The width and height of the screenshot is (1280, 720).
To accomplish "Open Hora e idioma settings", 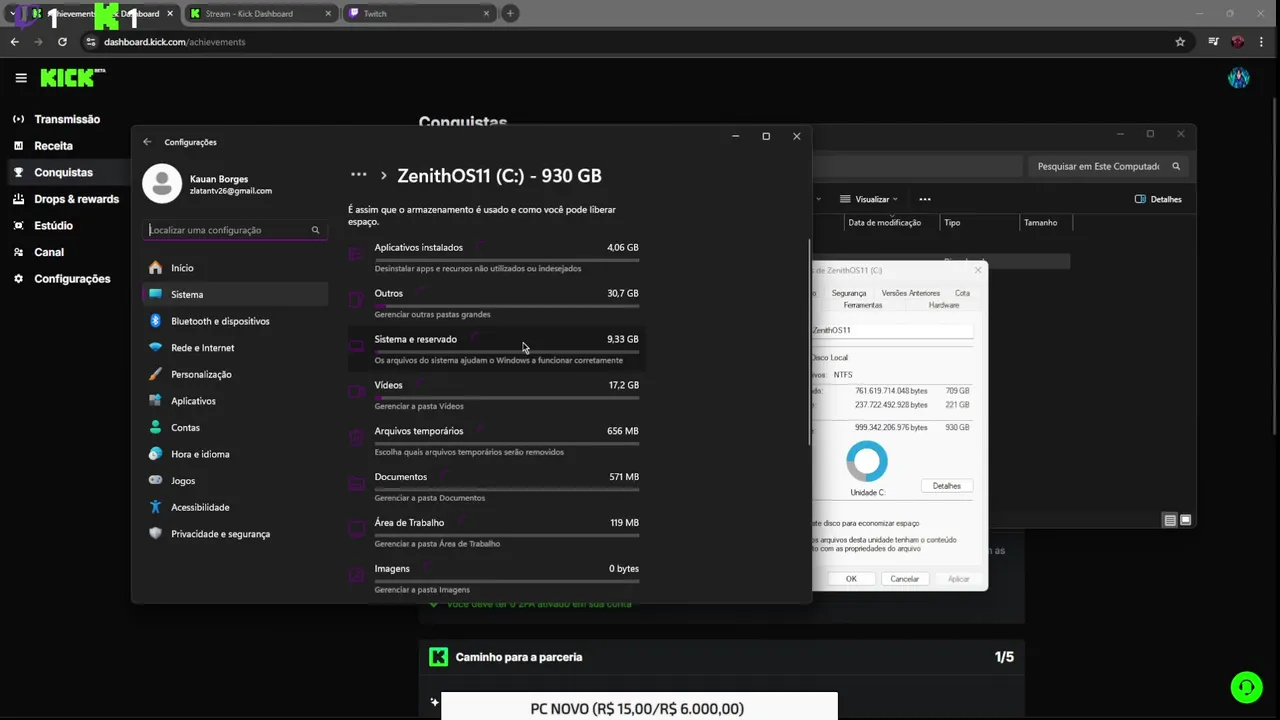I will pyautogui.click(x=235, y=454).
